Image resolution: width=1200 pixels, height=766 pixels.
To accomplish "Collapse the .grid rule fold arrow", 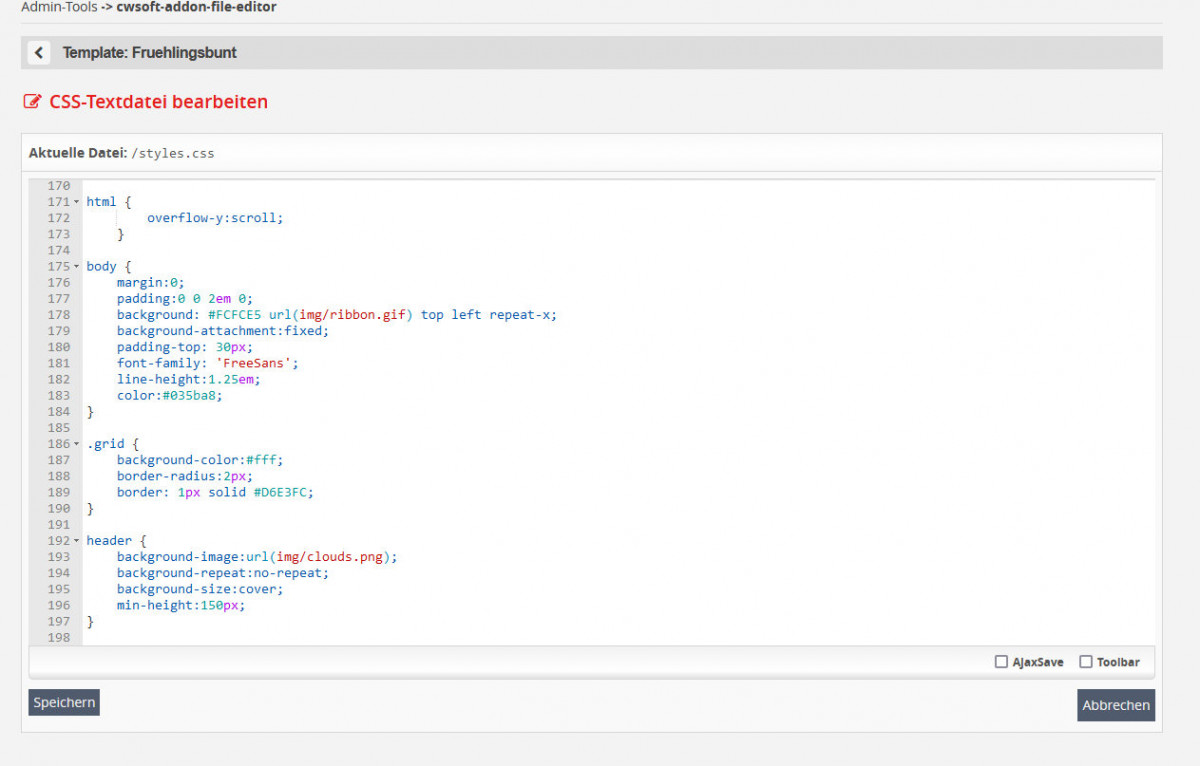I will pyautogui.click(x=76, y=444).
